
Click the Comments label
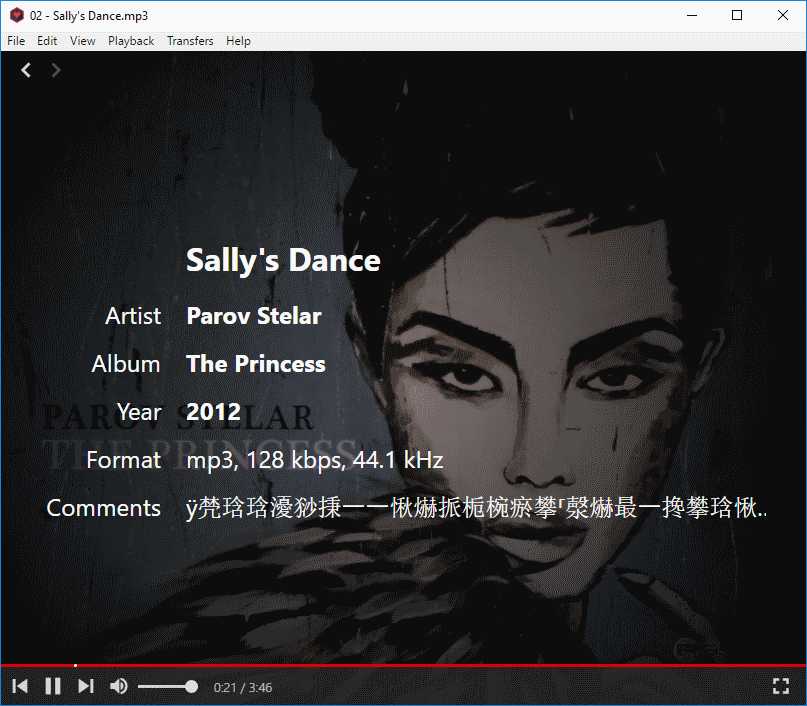click(103, 508)
